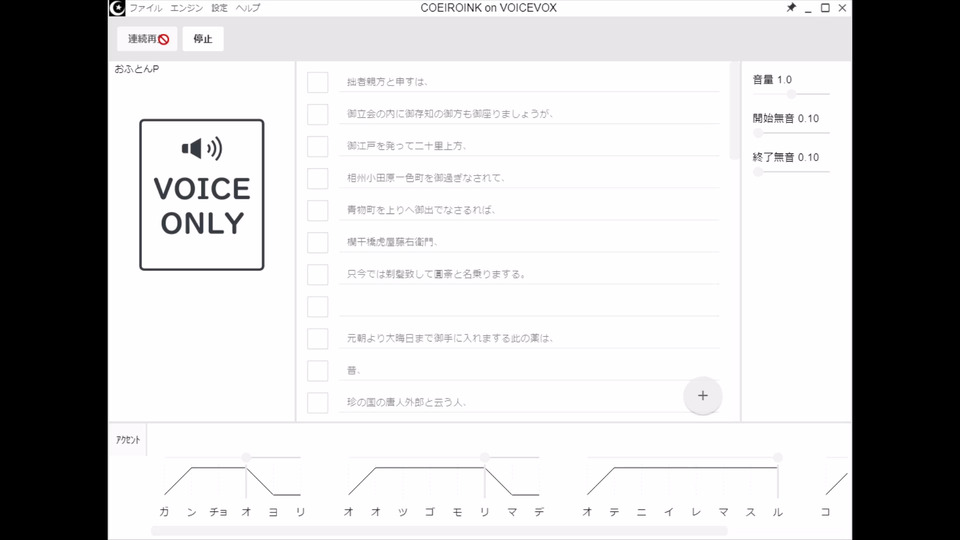The image size is (960, 540).
Task: Open the ヘルプ menu
Action: pos(248,8)
